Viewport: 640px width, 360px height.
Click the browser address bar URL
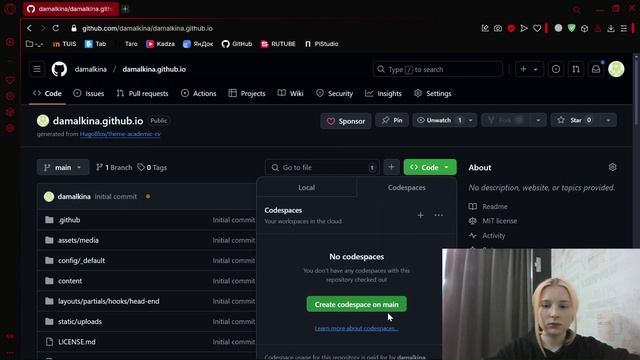[147, 28]
